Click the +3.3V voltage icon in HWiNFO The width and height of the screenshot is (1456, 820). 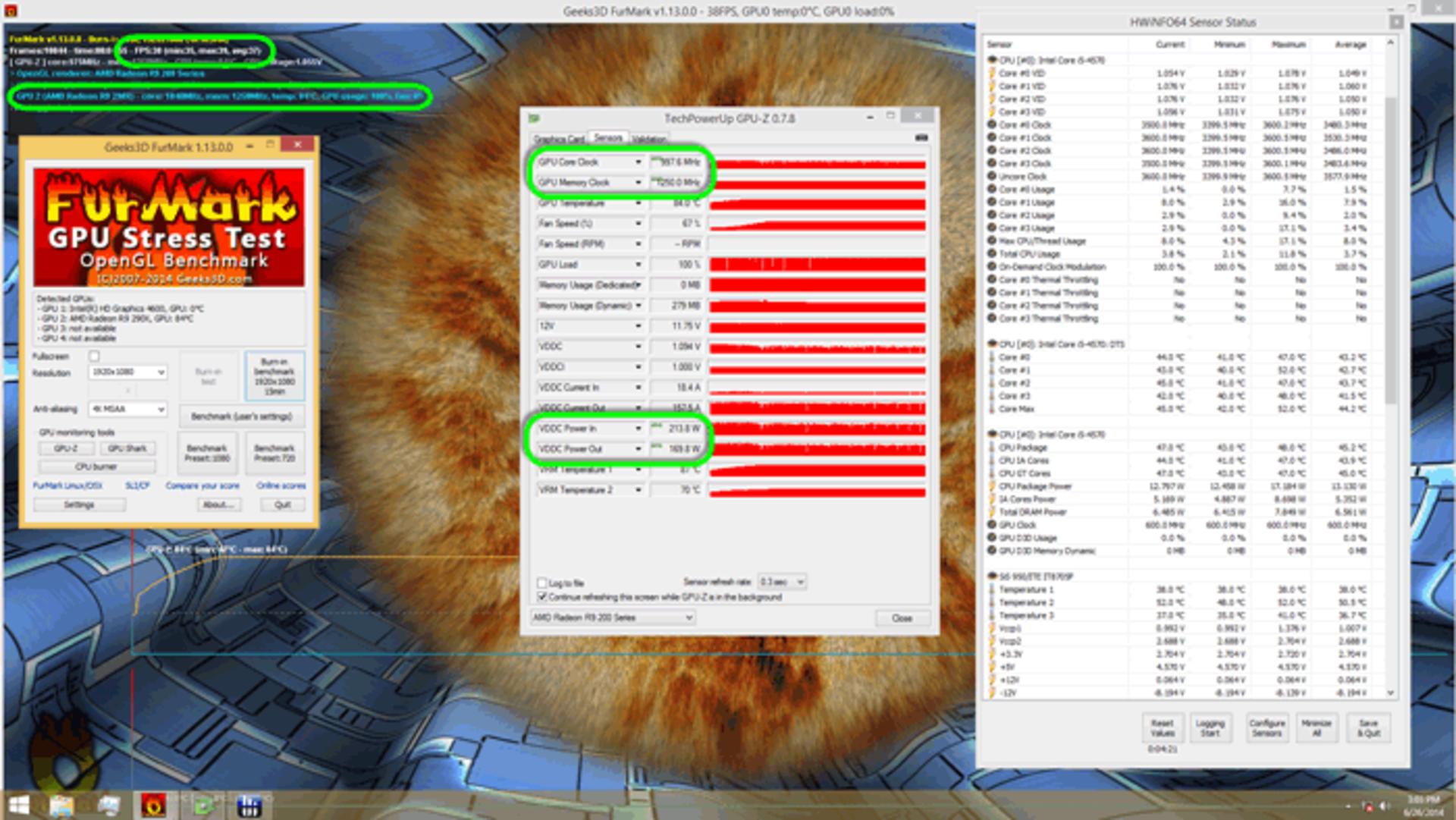(991, 654)
